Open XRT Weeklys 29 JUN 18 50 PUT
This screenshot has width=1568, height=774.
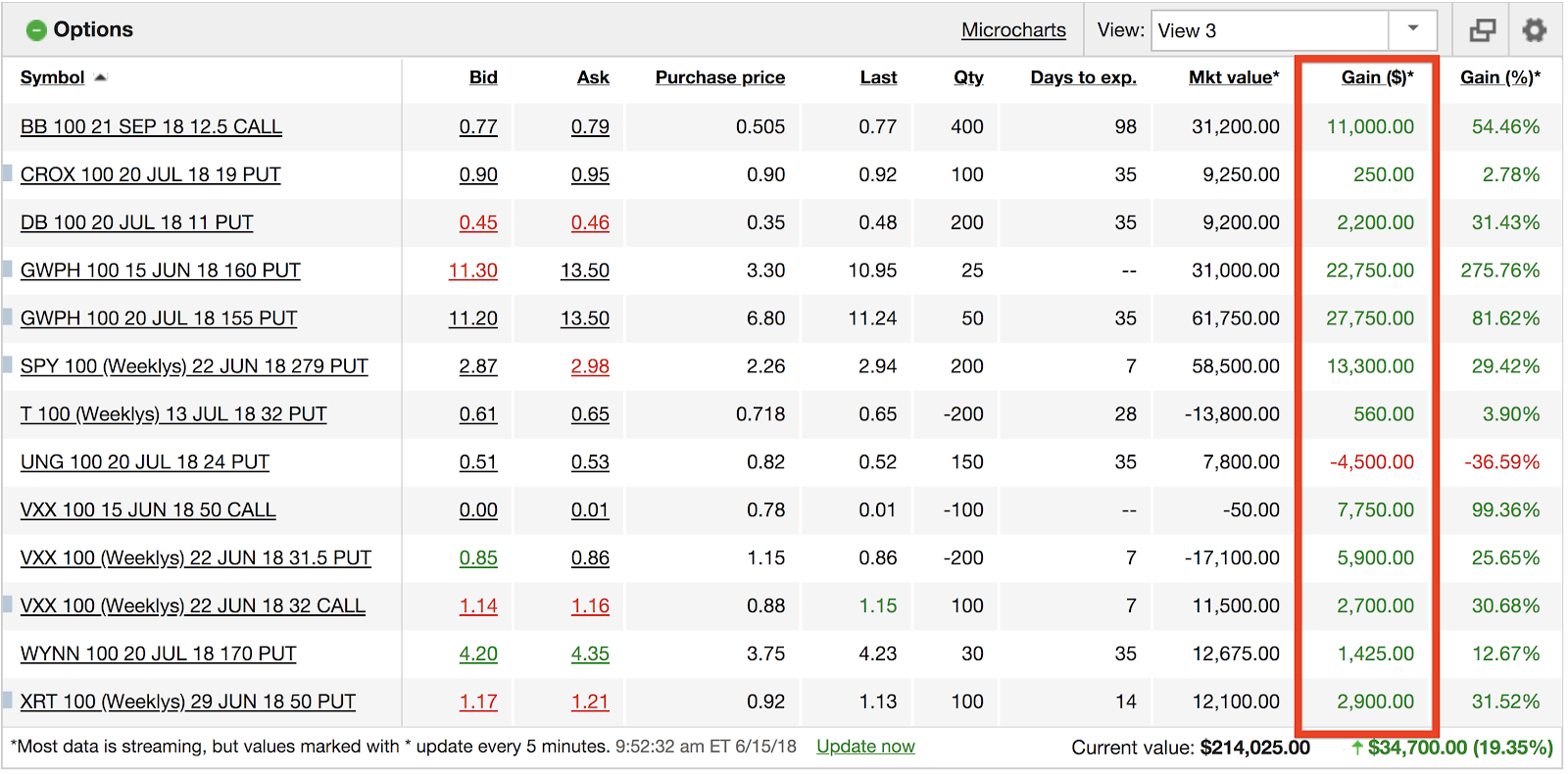(x=188, y=701)
